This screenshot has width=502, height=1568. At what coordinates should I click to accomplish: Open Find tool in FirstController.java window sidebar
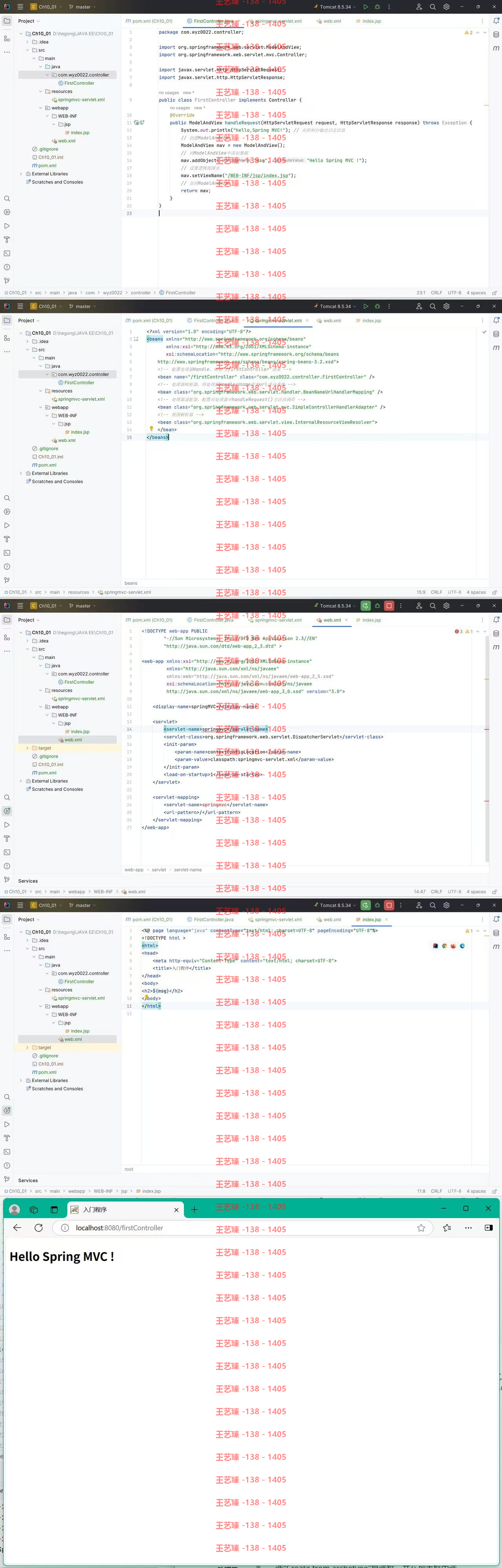pos(7,198)
